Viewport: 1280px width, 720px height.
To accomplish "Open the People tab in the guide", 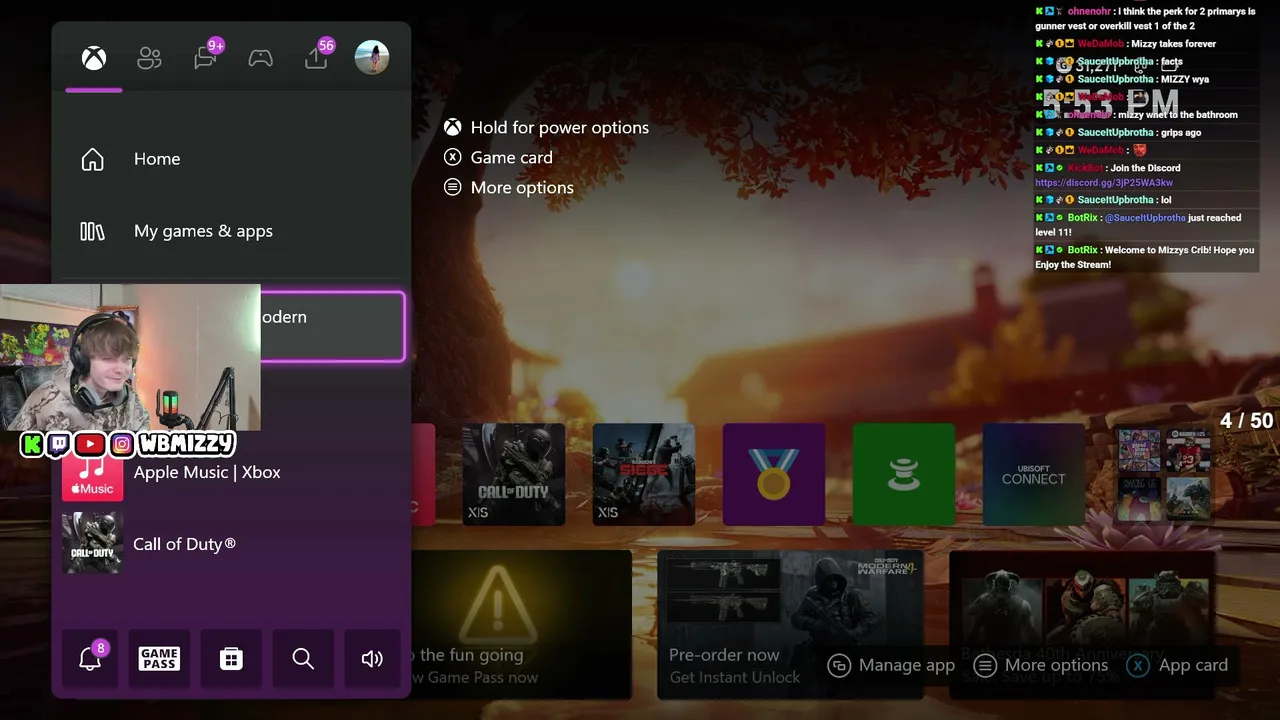I will (x=149, y=58).
